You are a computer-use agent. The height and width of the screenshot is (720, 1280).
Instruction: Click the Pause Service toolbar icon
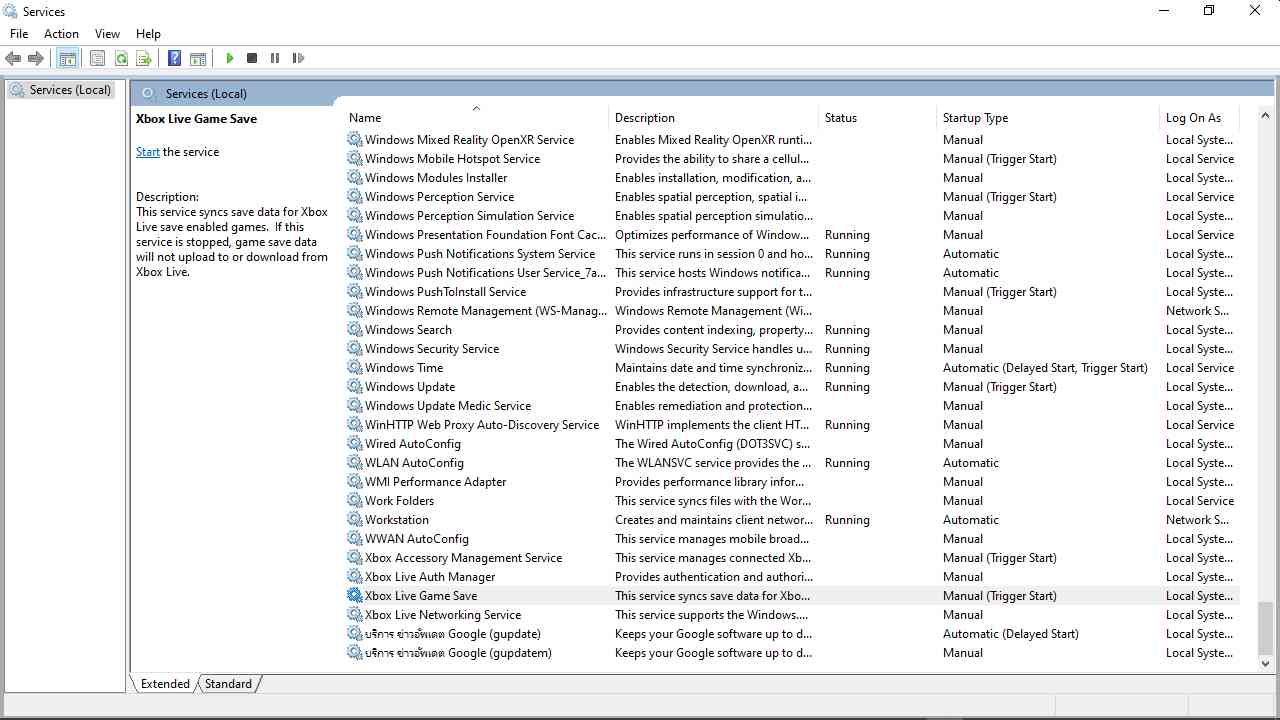(x=275, y=58)
